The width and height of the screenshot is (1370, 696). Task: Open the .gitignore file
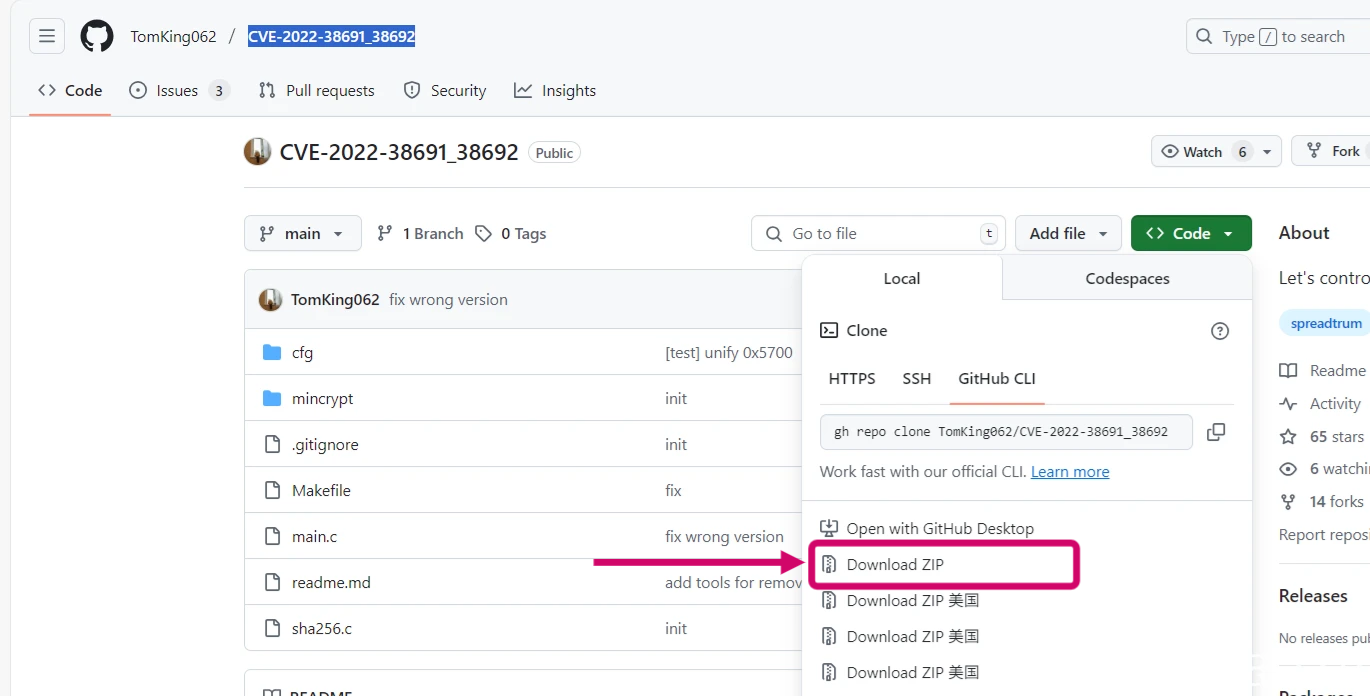click(325, 444)
